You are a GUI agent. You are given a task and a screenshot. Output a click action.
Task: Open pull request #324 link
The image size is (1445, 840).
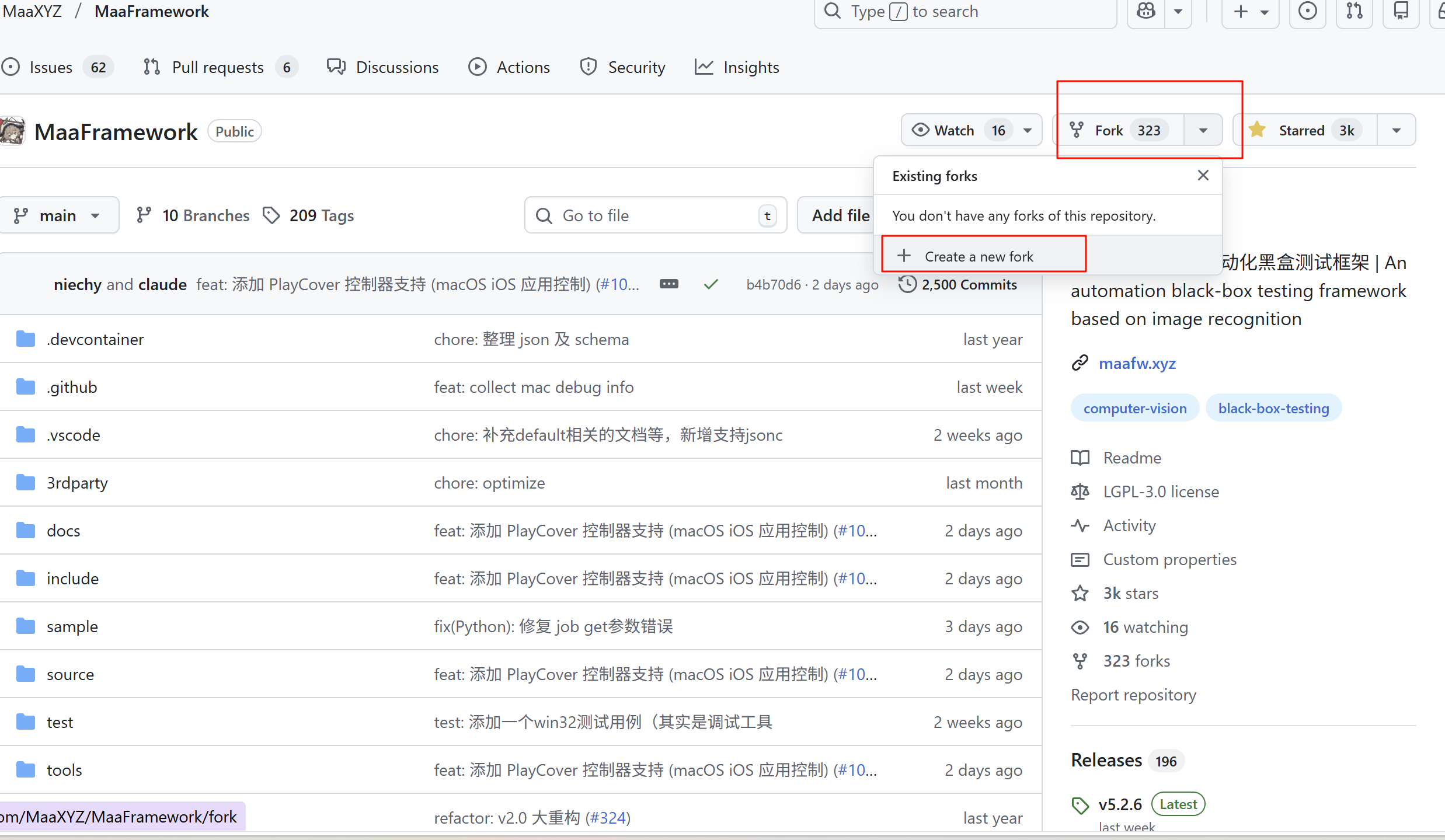608,818
